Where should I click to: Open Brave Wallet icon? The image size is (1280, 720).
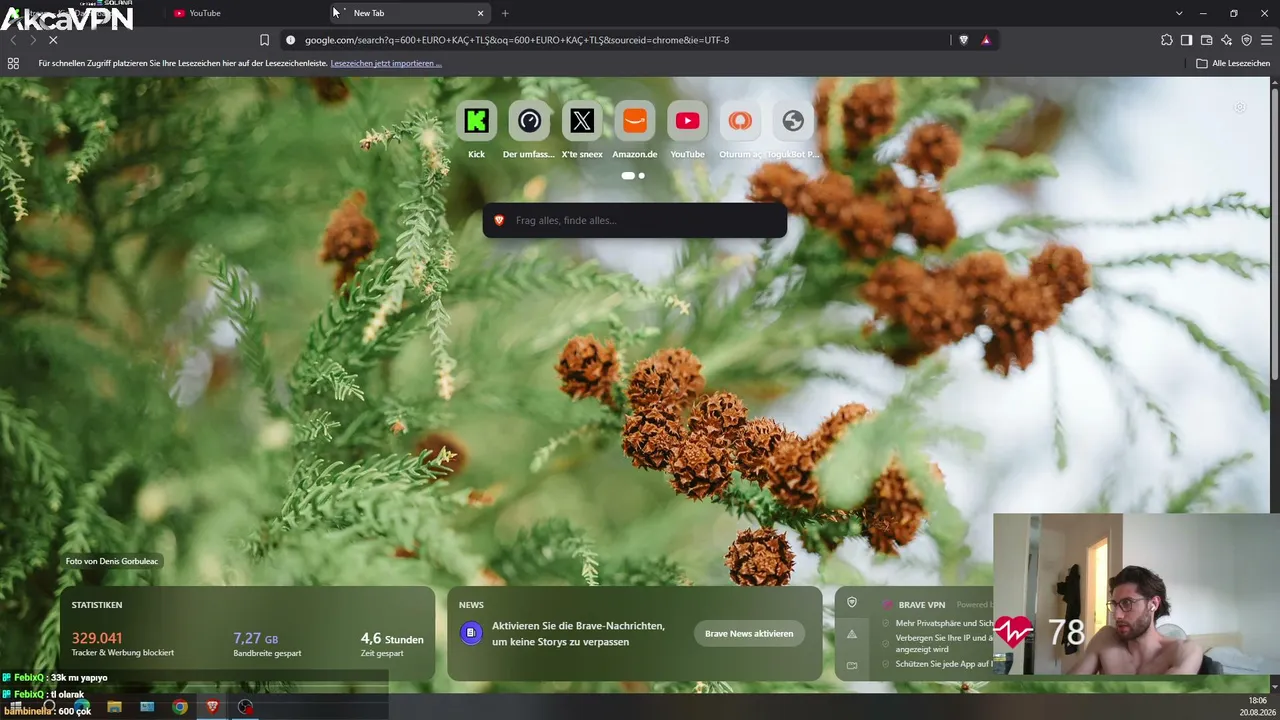pyautogui.click(x=1207, y=40)
